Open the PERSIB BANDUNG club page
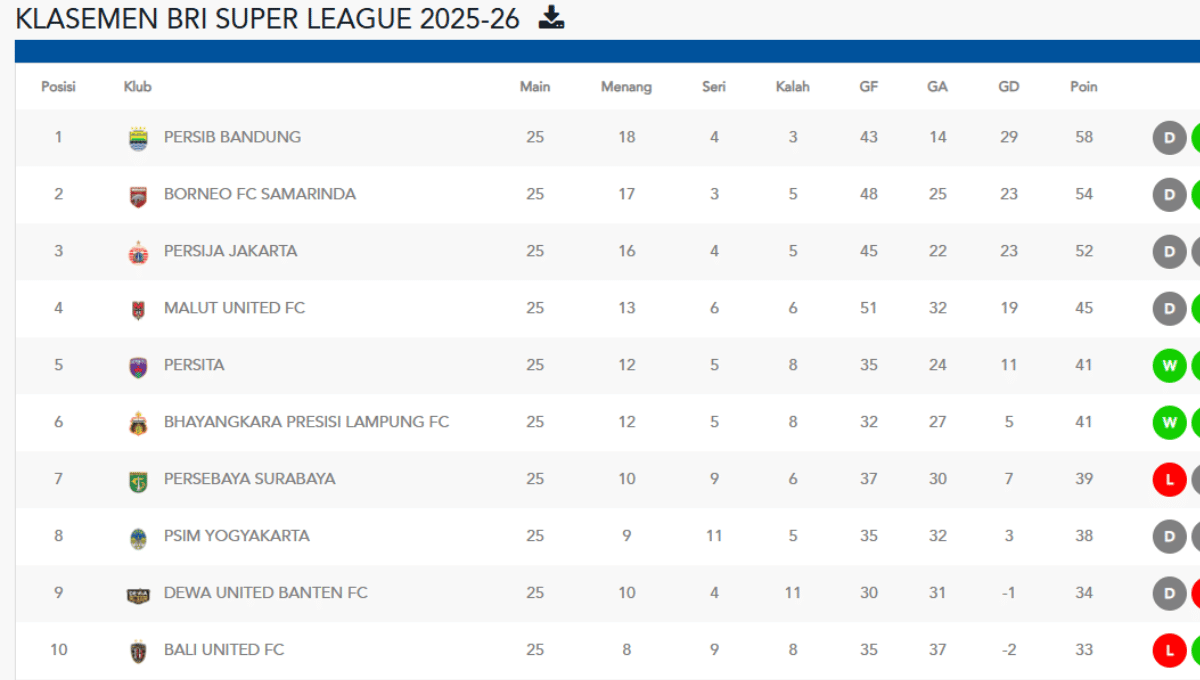The height and width of the screenshot is (680, 1200). [232, 137]
